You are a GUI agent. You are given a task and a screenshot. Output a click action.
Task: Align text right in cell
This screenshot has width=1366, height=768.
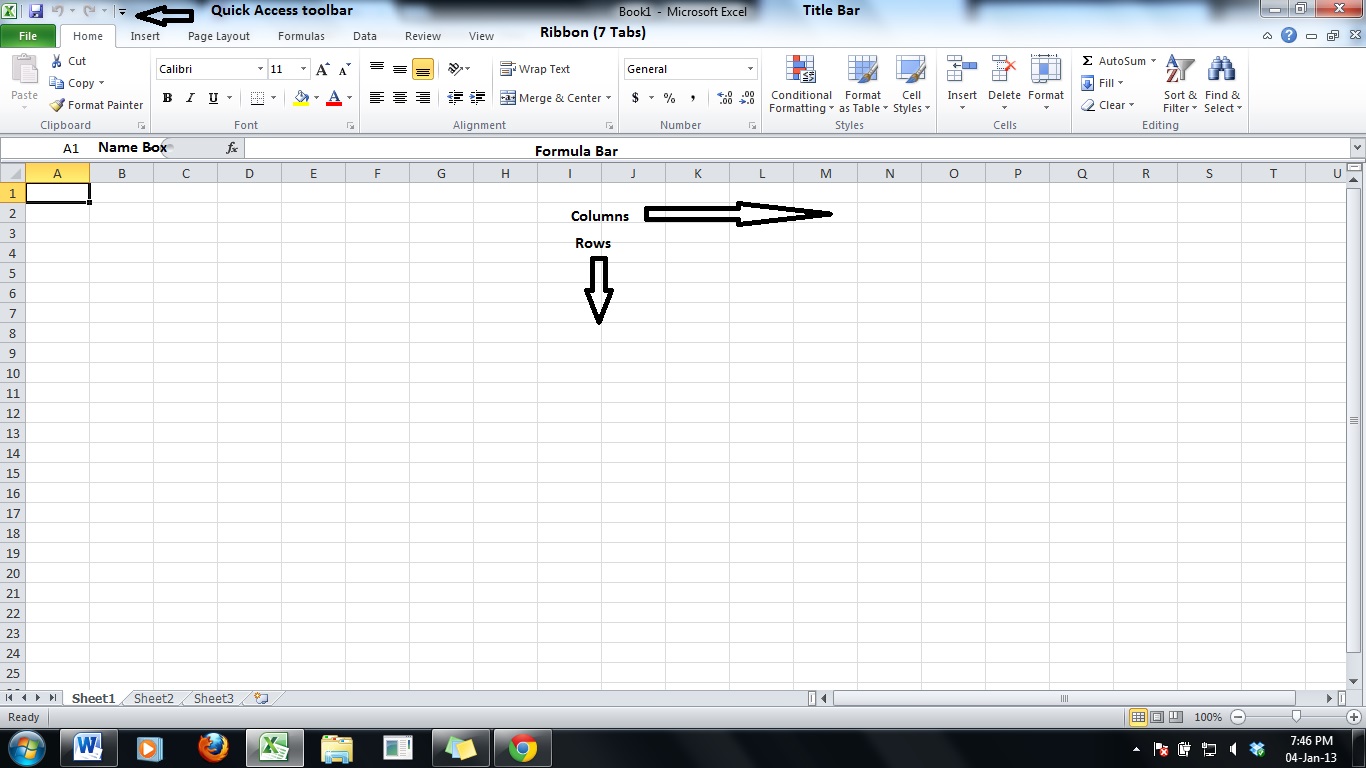click(423, 98)
